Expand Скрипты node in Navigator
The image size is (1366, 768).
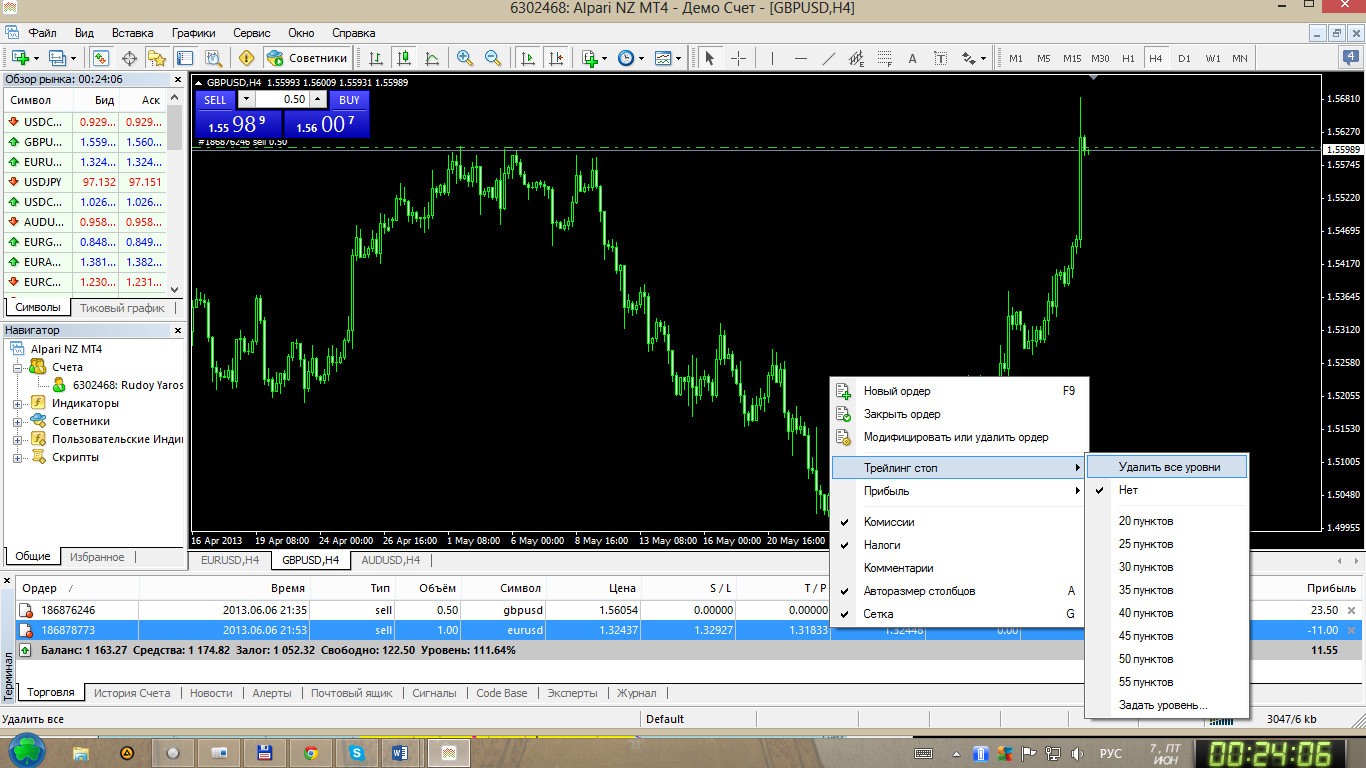coord(18,457)
